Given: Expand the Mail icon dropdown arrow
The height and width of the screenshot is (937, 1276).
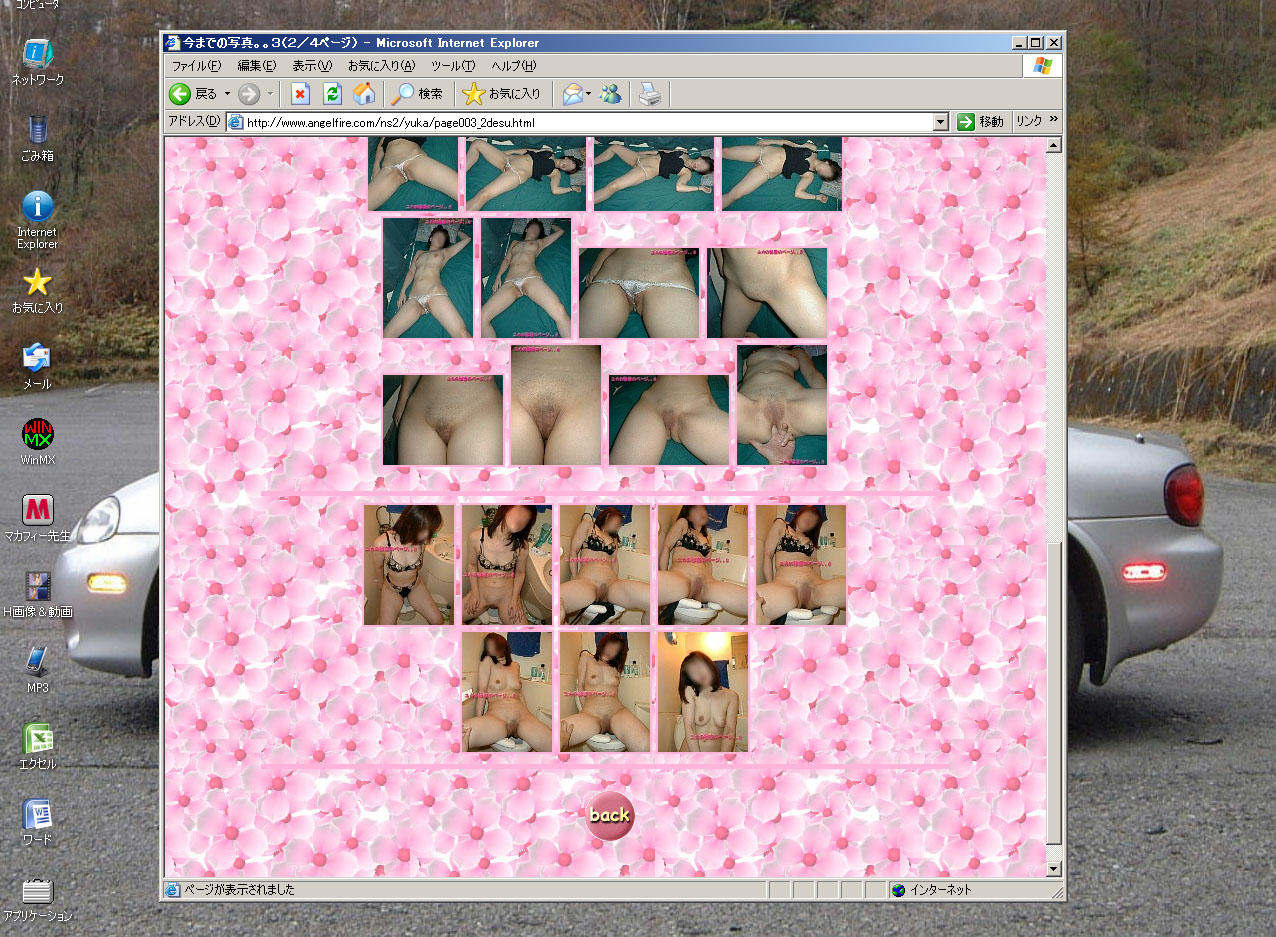Looking at the screenshot, I should click(589, 94).
